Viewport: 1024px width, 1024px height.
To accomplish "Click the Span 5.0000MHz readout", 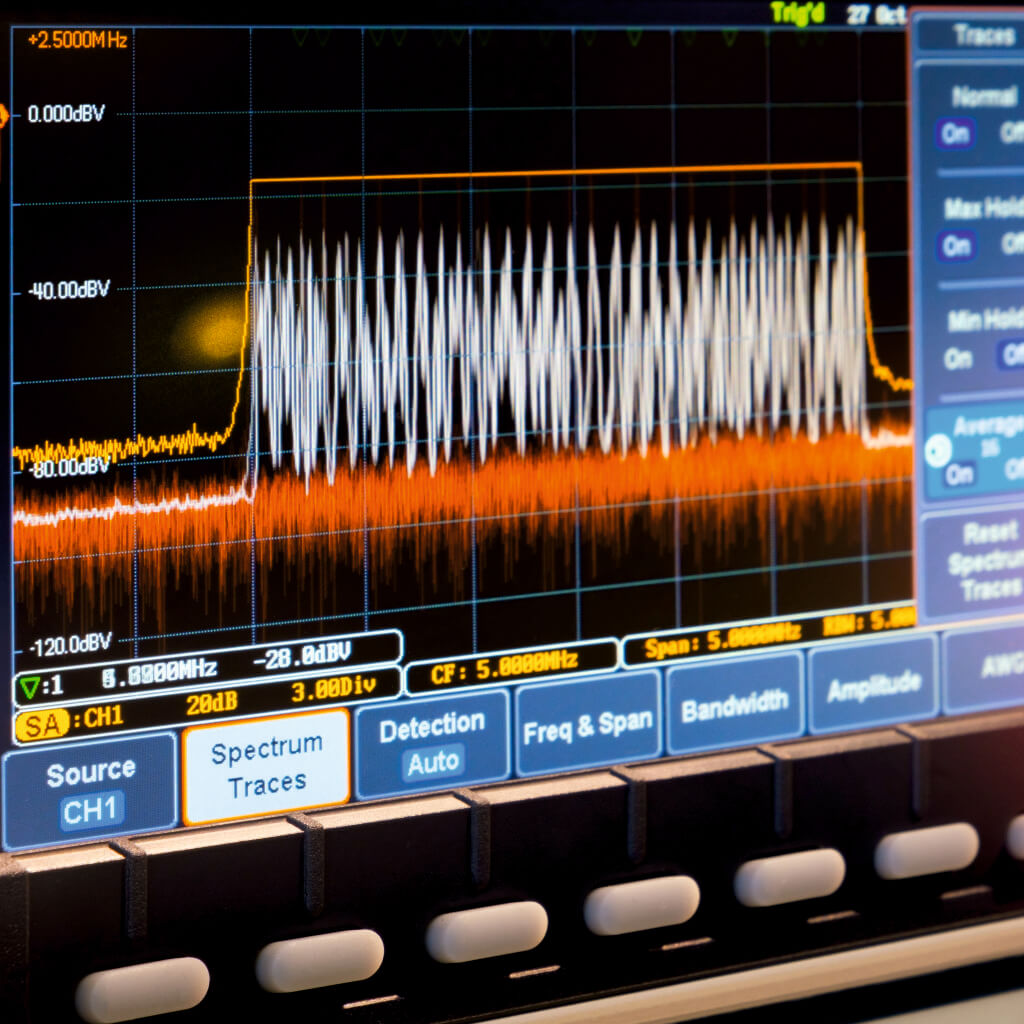I will pos(718,640).
